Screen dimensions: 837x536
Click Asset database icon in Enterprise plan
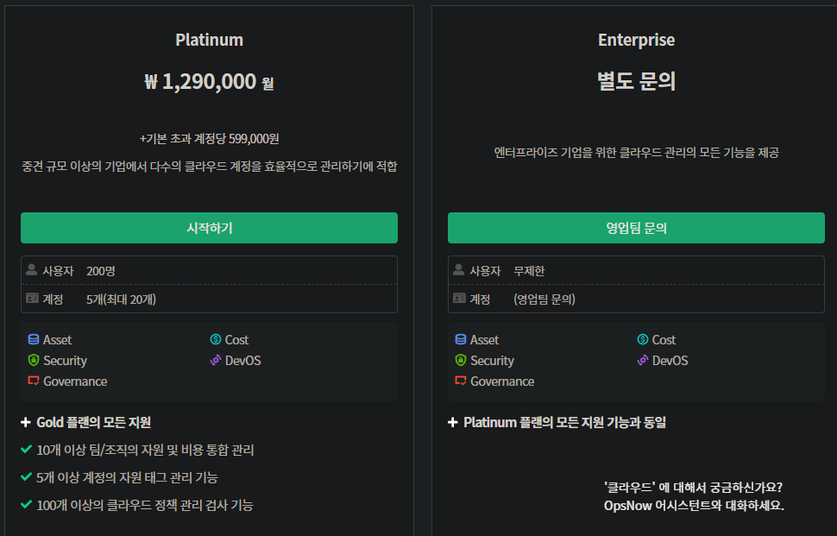pyautogui.click(x=460, y=340)
